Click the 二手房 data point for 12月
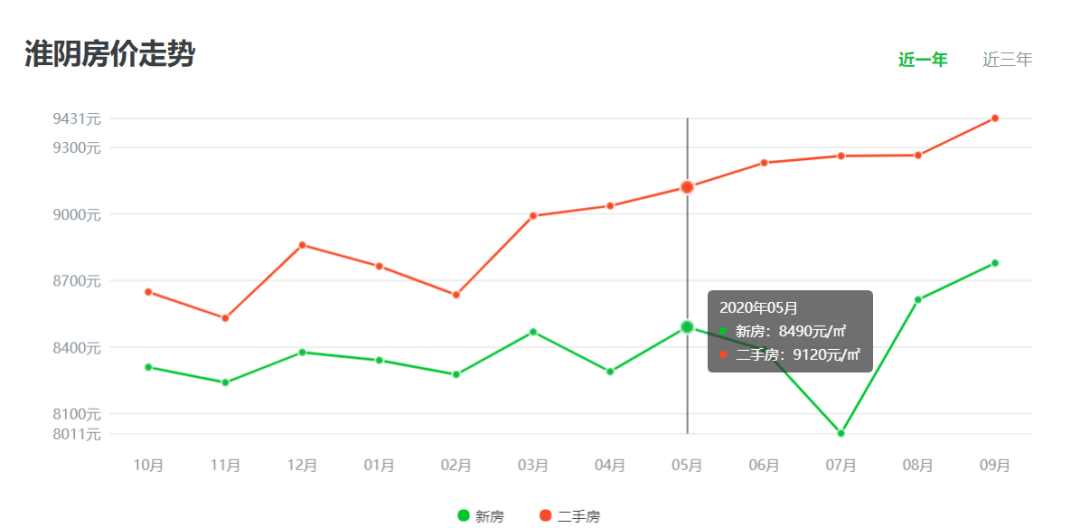The image size is (1080, 528). (302, 245)
